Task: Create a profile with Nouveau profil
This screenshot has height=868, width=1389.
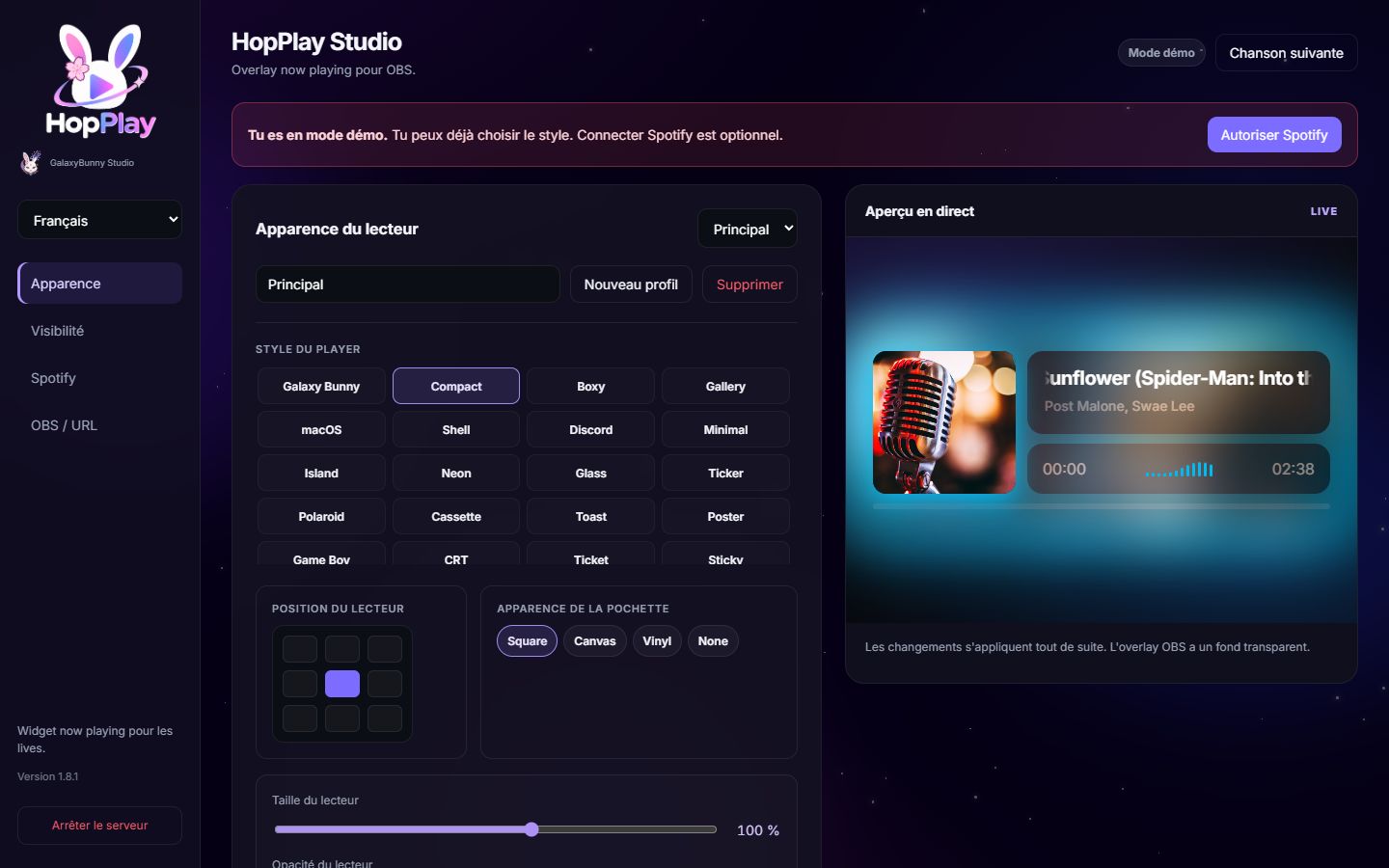Action: [x=631, y=285]
